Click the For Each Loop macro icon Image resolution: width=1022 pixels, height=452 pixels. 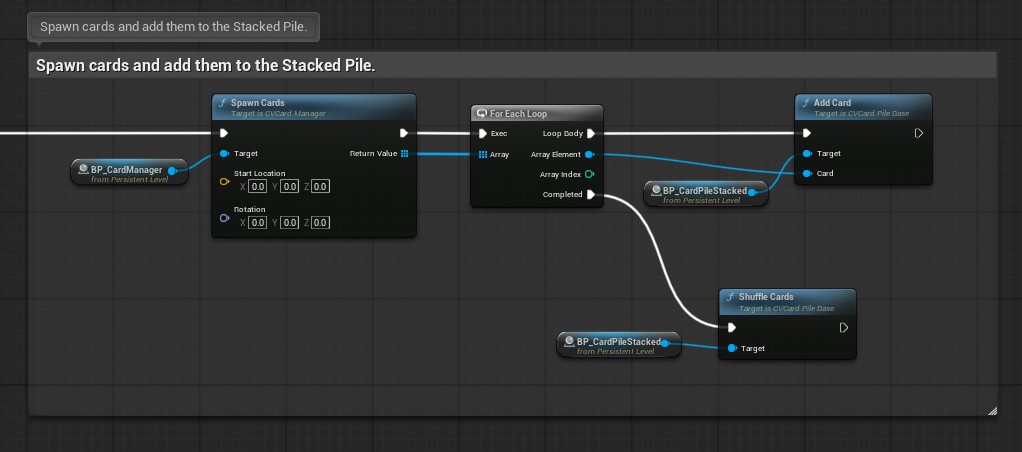coord(482,113)
